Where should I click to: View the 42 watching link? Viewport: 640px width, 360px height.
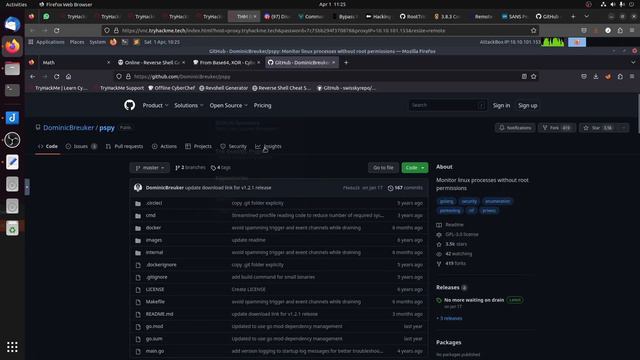pyautogui.click(x=454, y=254)
